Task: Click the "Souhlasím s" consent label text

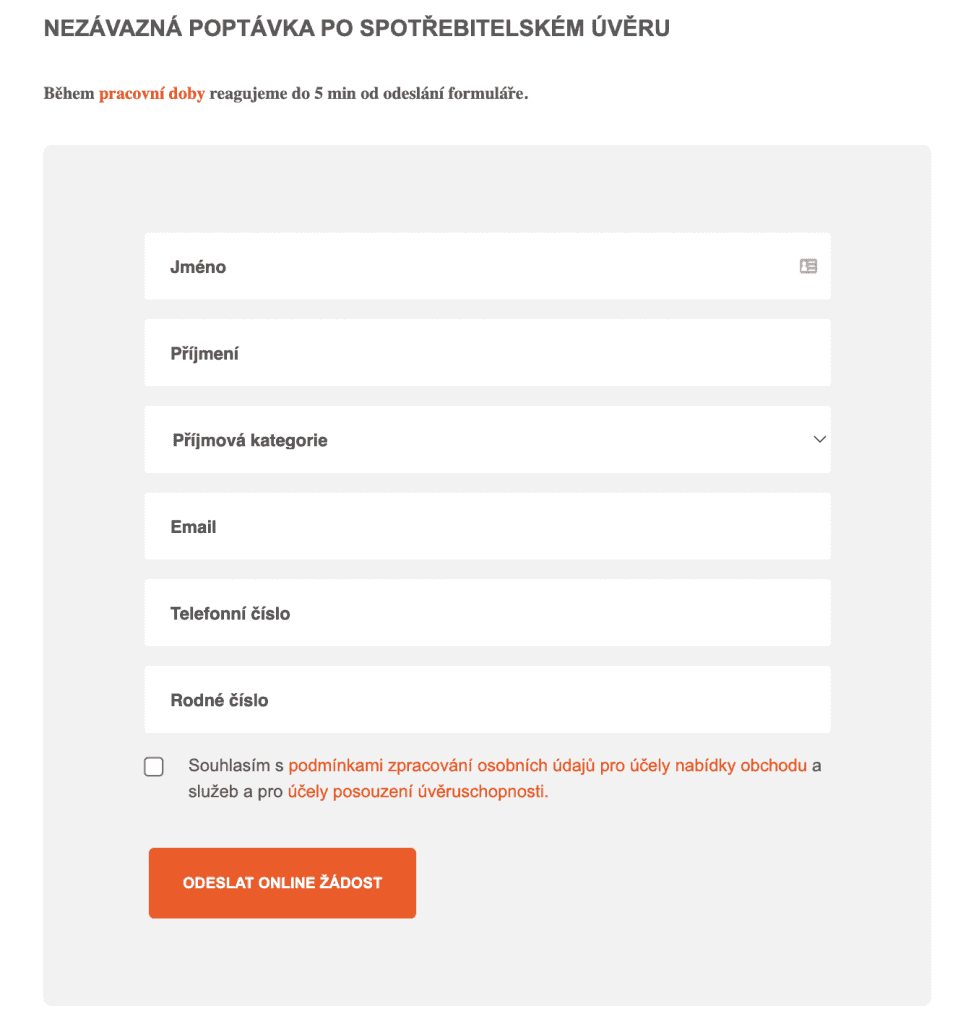Action: click(236, 766)
